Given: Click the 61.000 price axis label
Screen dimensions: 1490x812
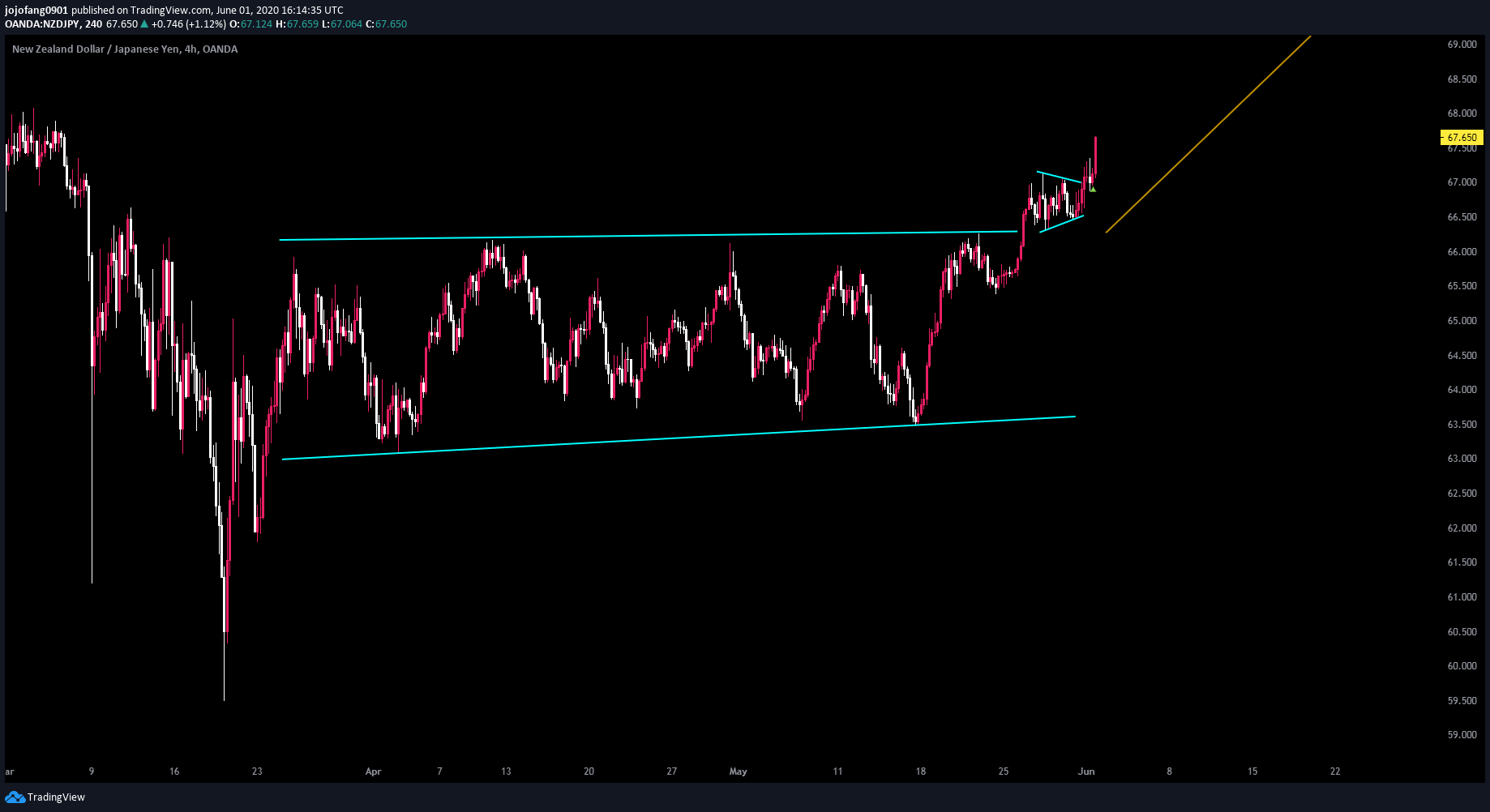Looking at the screenshot, I should (x=1462, y=597).
